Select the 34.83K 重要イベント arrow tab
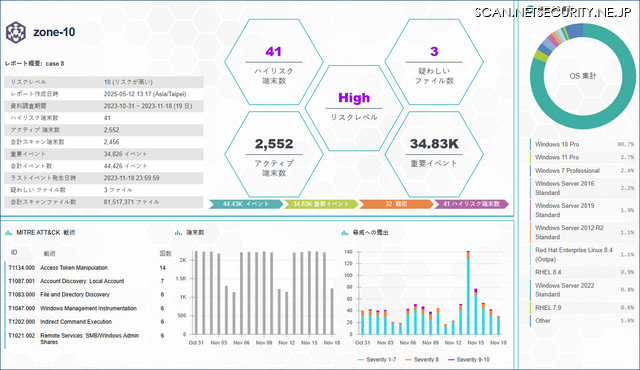The image size is (640, 370). (x=321, y=204)
